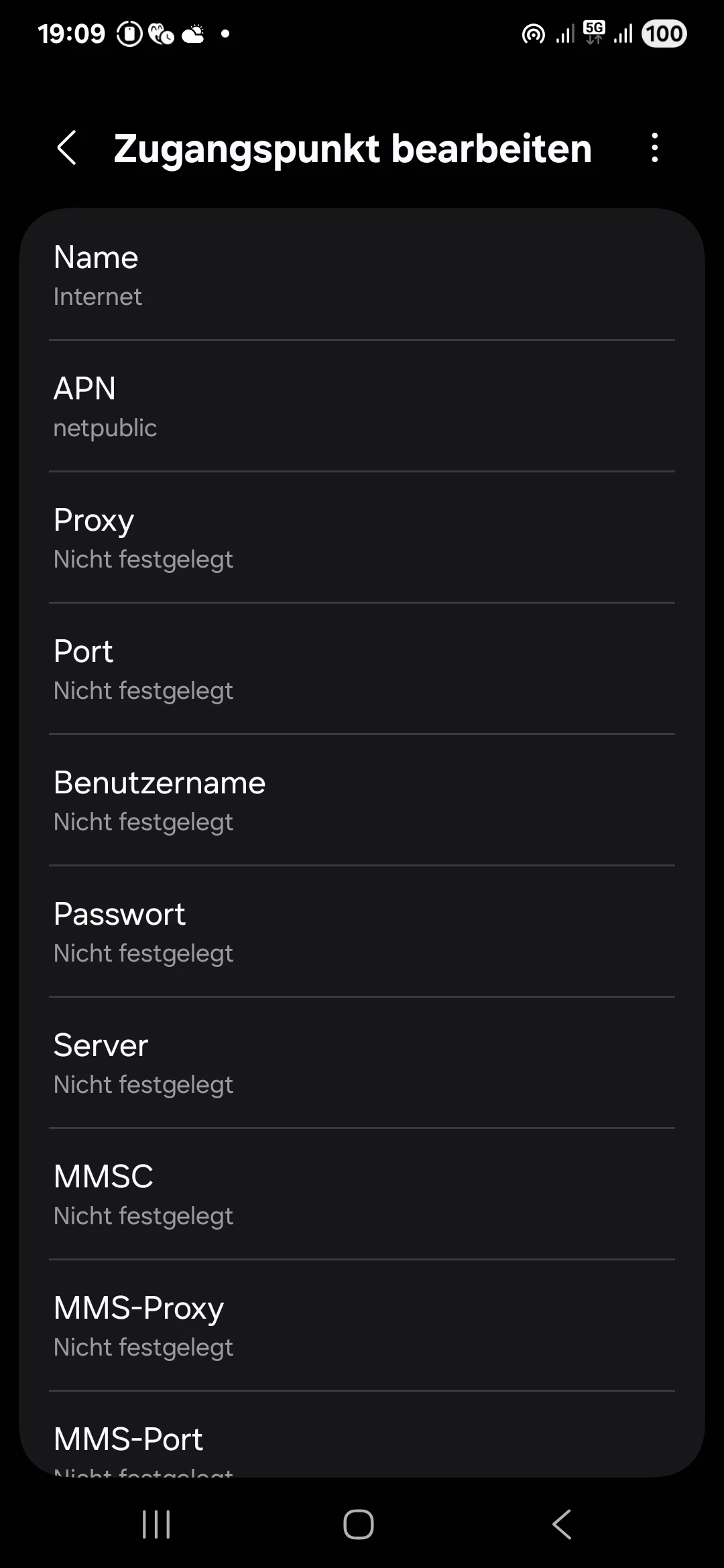Tap the hotspot icon in status bar

coord(533,34)
